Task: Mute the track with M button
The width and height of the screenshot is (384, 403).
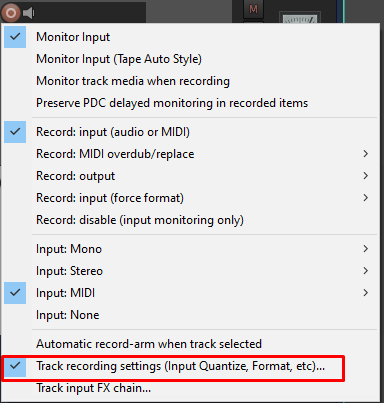Action: [253, 9]
